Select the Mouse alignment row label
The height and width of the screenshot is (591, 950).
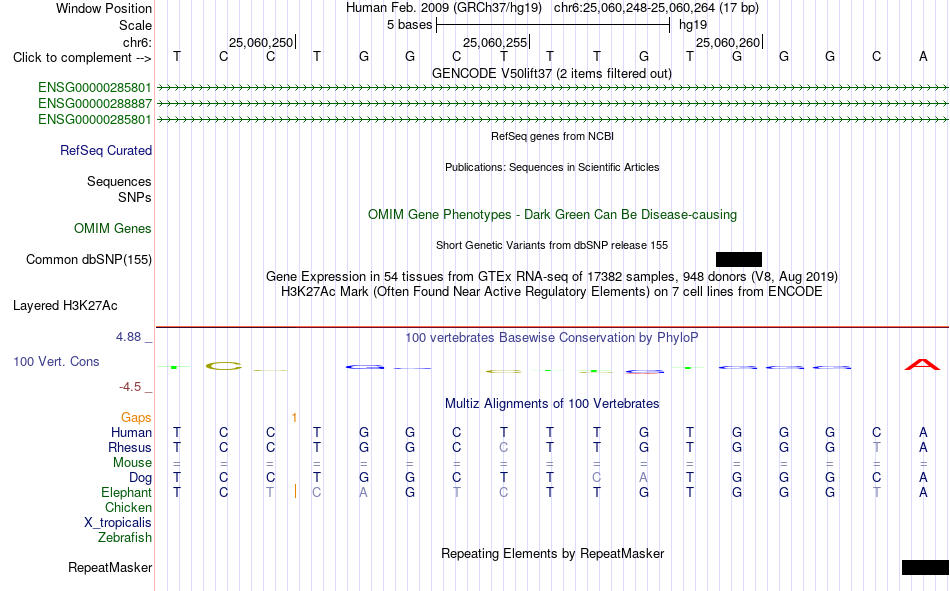(x=132, y=462)
